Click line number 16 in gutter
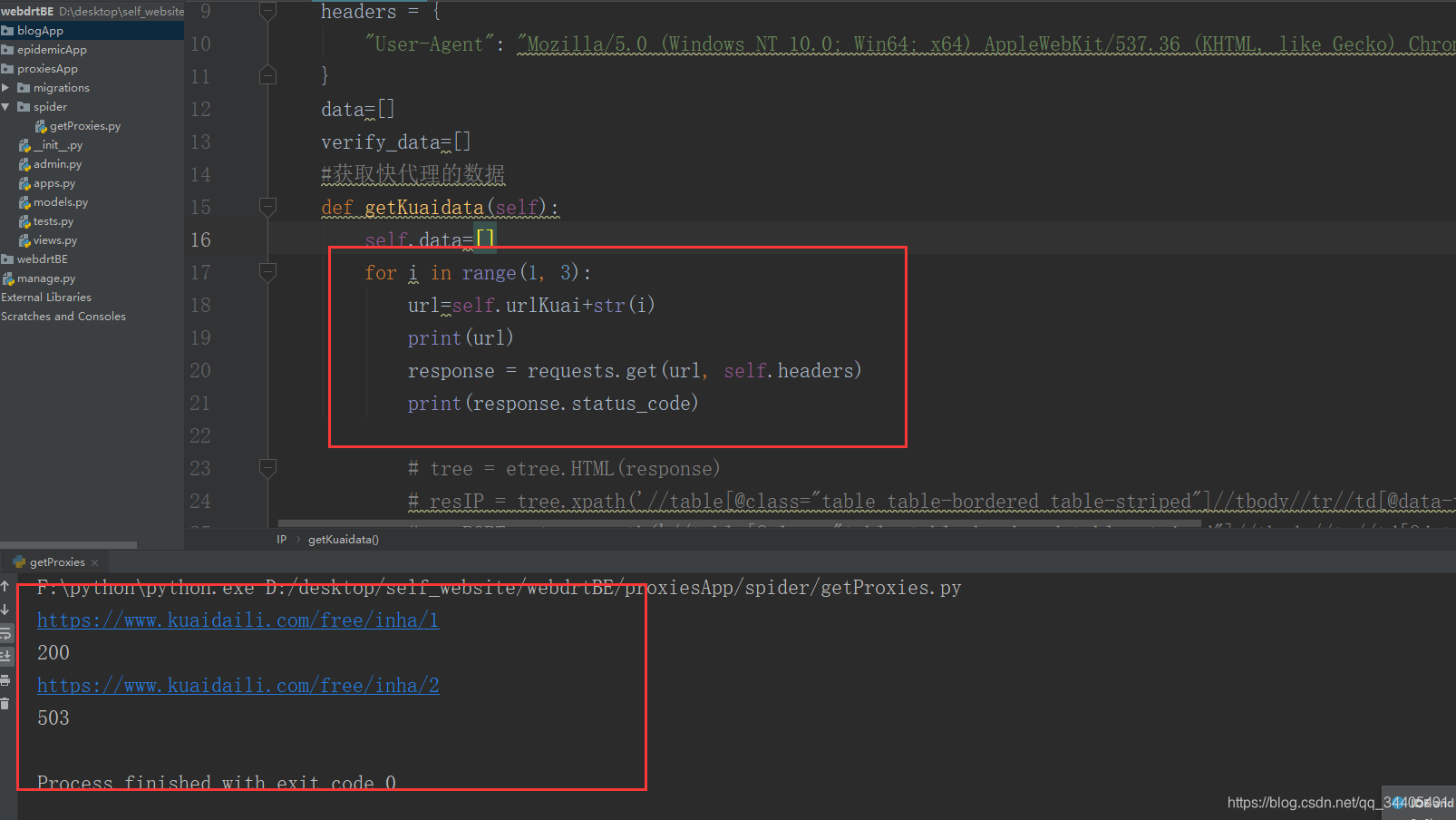The image size is (1456, 820). tap(200, 239)
